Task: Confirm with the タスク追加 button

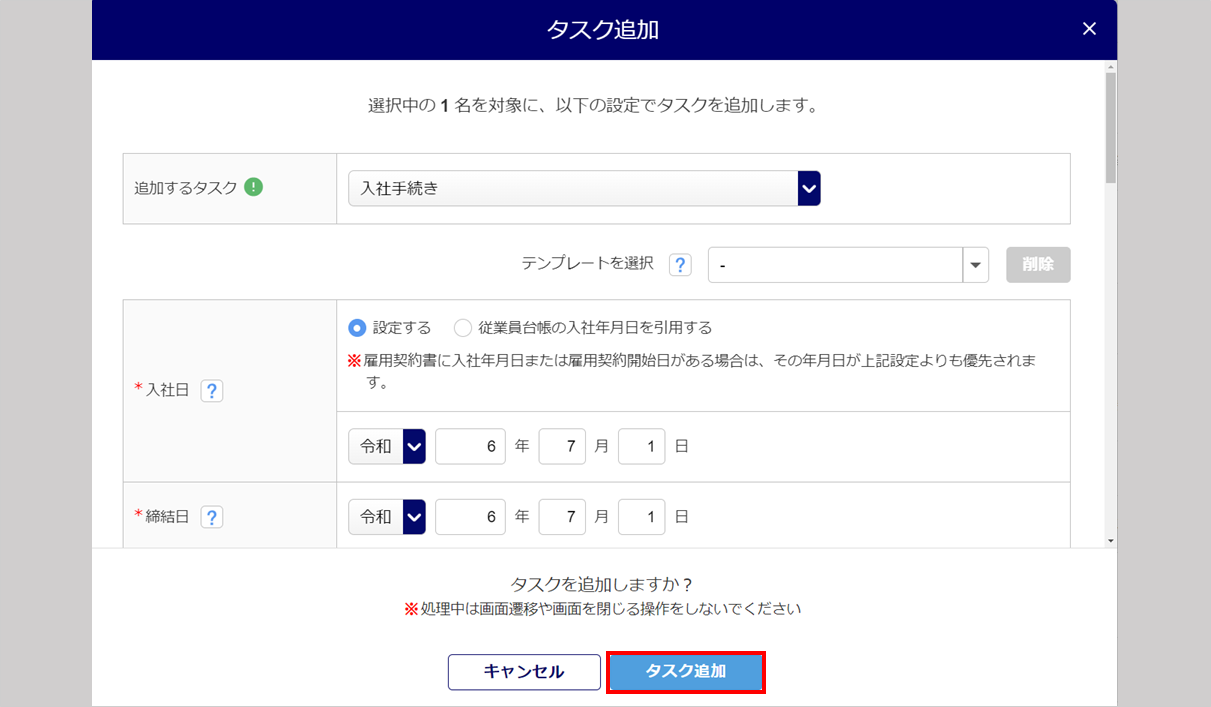Action: click(x=686, y=672)
